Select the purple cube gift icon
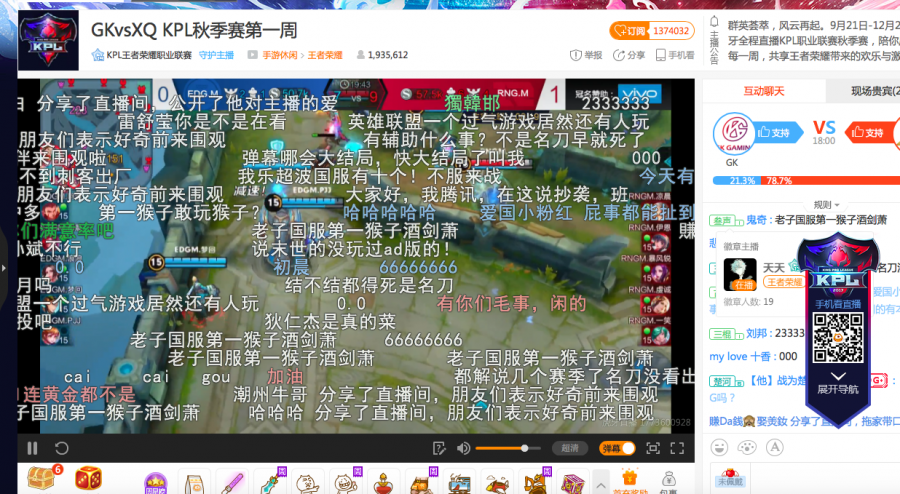This screenshot has height=494, width=900. point(572,483)
